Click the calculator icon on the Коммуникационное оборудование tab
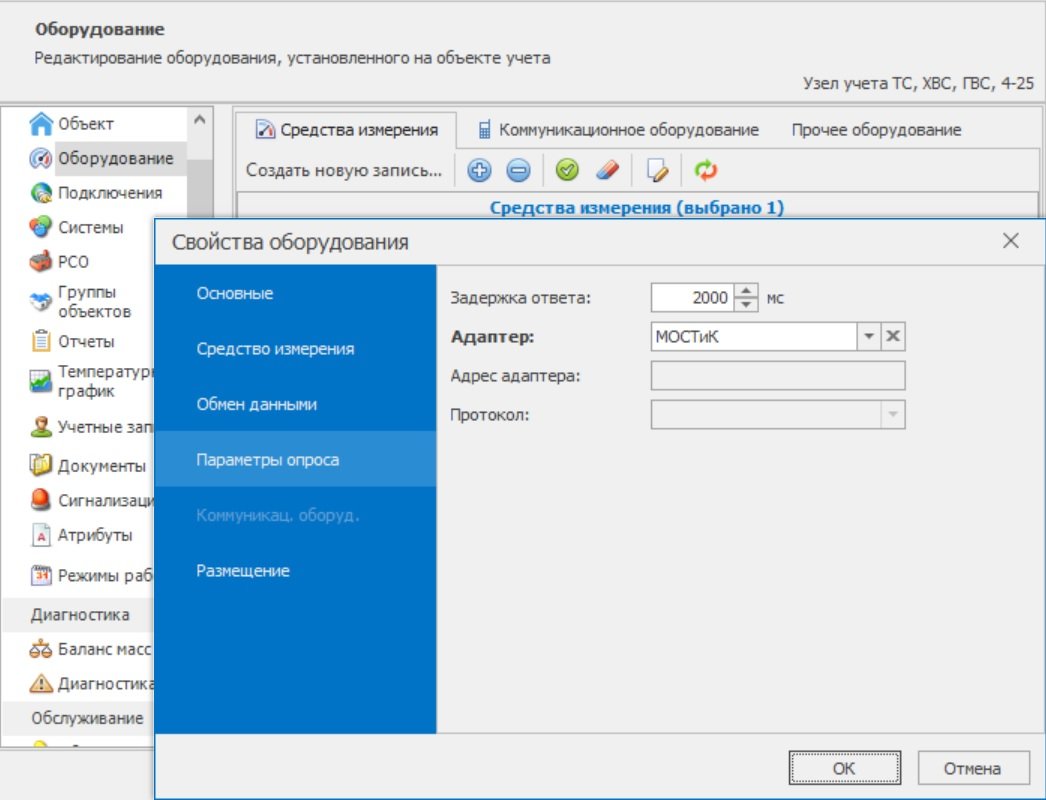 point(484,129)
